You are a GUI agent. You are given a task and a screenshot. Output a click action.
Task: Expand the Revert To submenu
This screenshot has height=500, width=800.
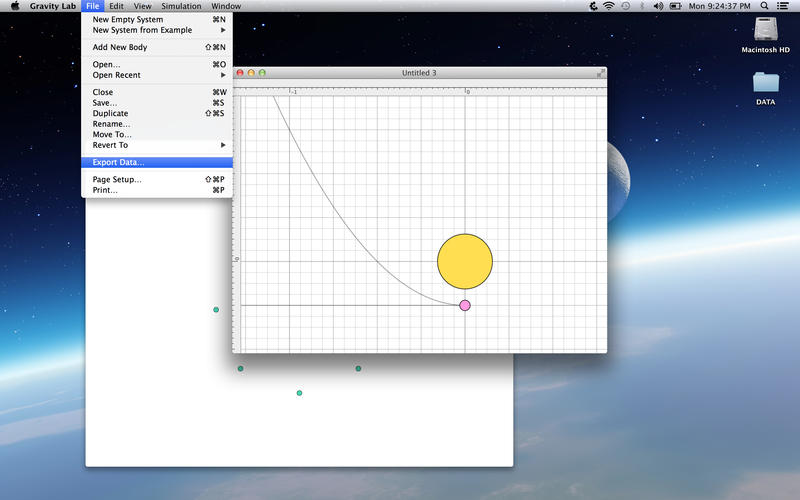pos(157,145)
